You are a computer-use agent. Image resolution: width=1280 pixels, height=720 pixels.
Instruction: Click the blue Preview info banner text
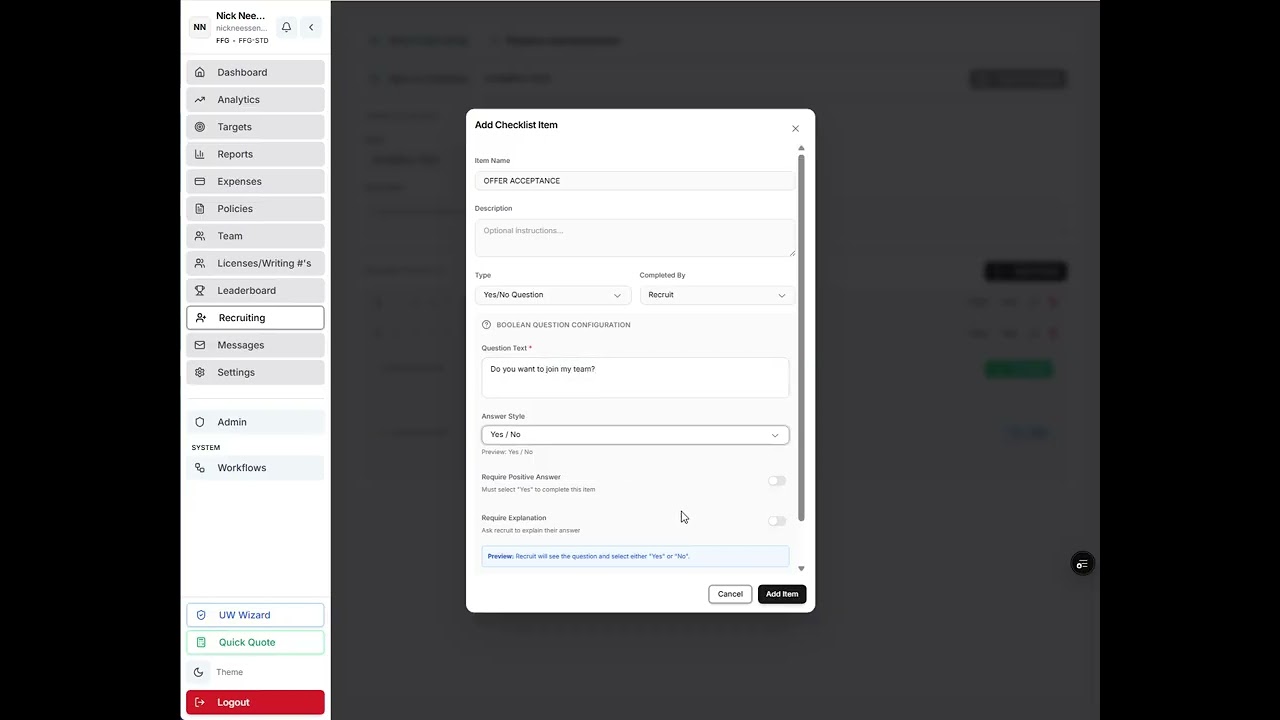[x=588, y=556]
